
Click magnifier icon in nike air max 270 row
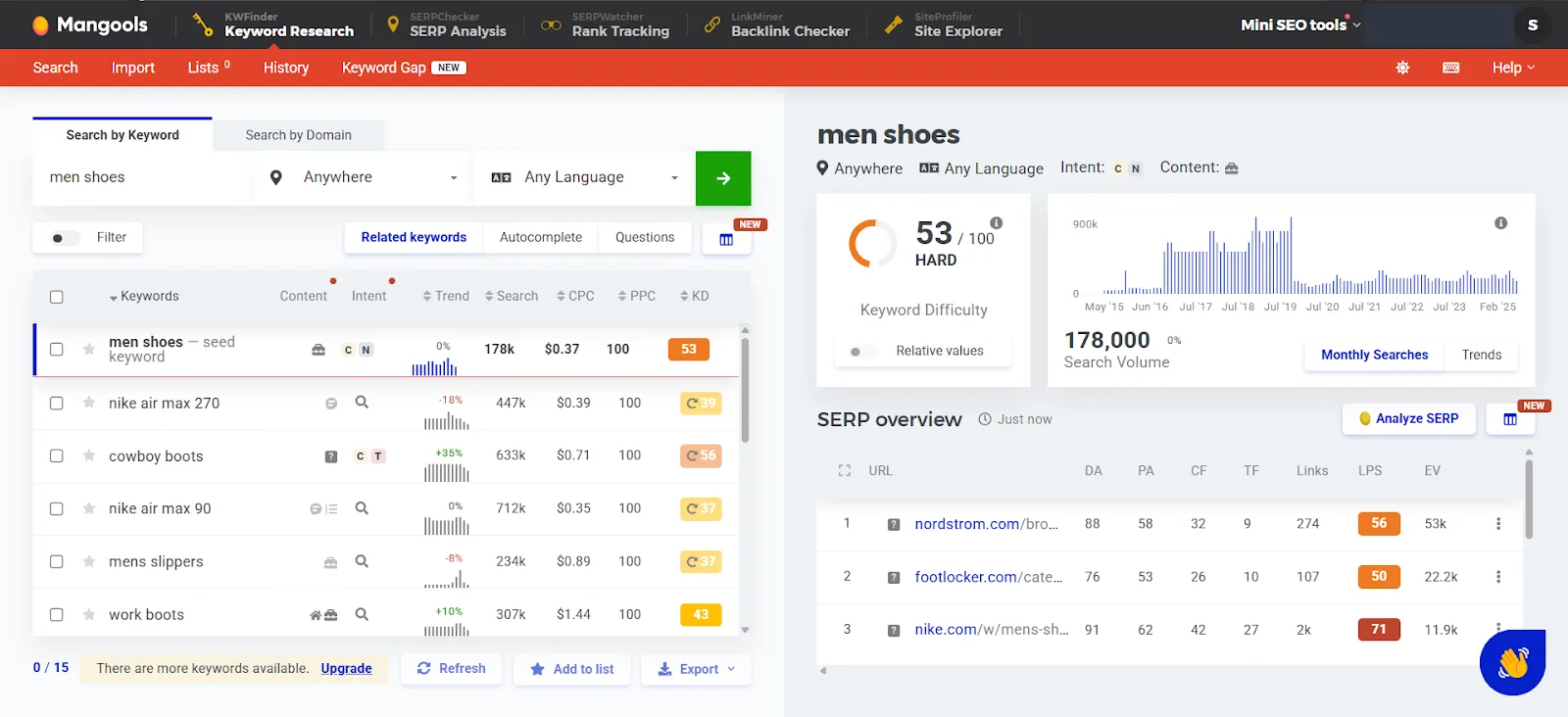[x=362, y=402]
